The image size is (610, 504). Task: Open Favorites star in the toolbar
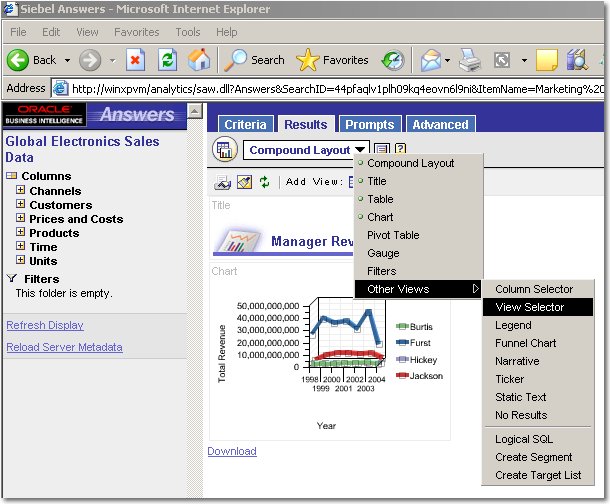pos(307,60)
